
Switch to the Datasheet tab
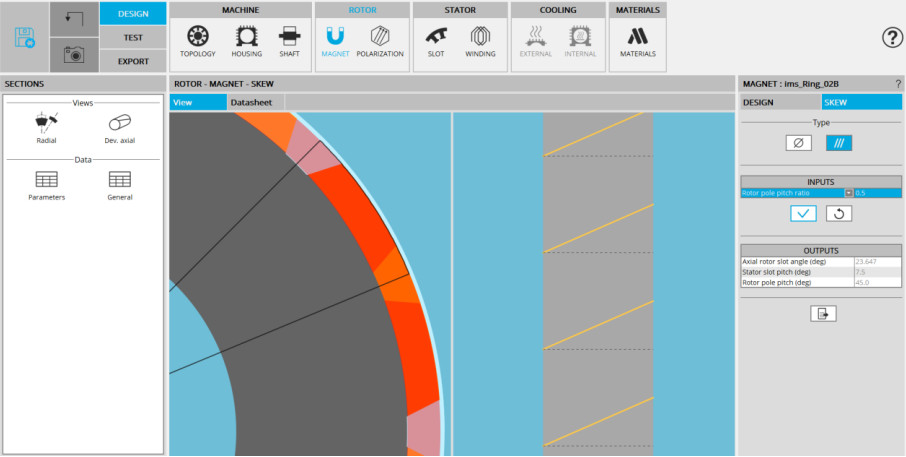251,102
